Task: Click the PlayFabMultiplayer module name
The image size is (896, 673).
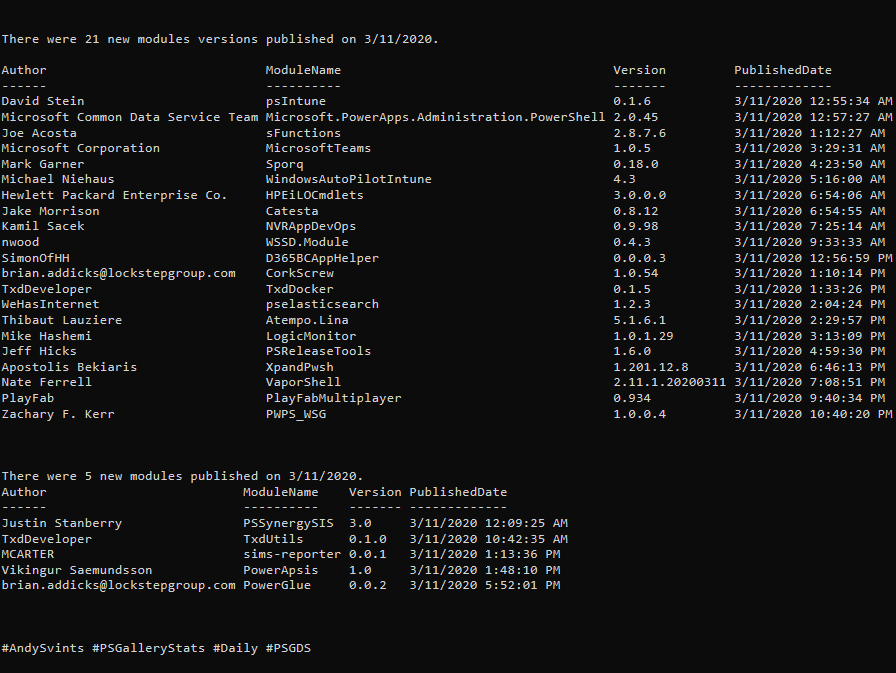Action: 333,398
